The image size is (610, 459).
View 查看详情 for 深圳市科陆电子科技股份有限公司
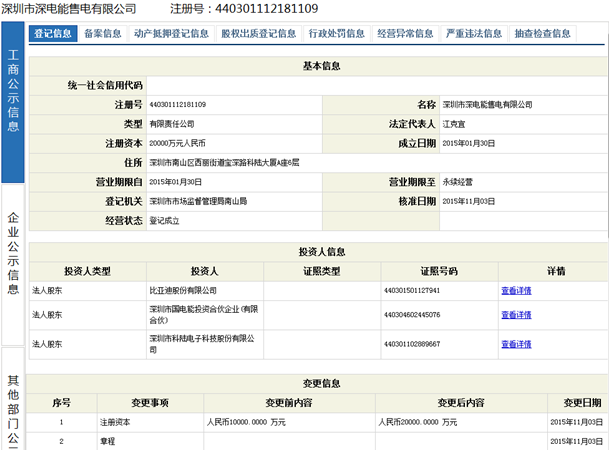tap(515, 344)
